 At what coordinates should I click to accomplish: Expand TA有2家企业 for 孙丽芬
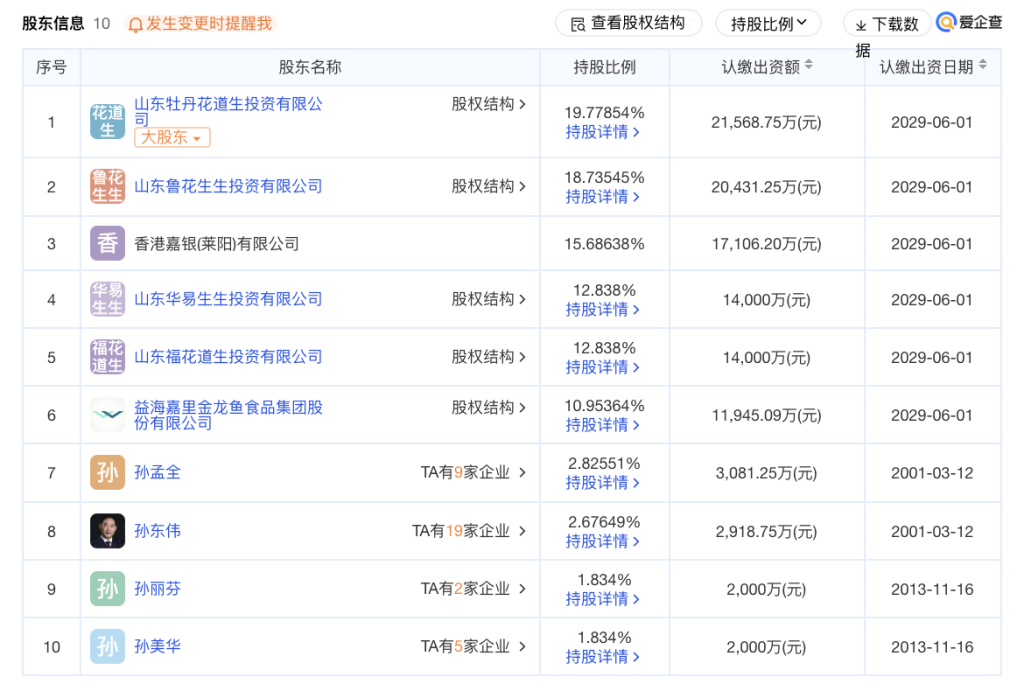[473, 589]
